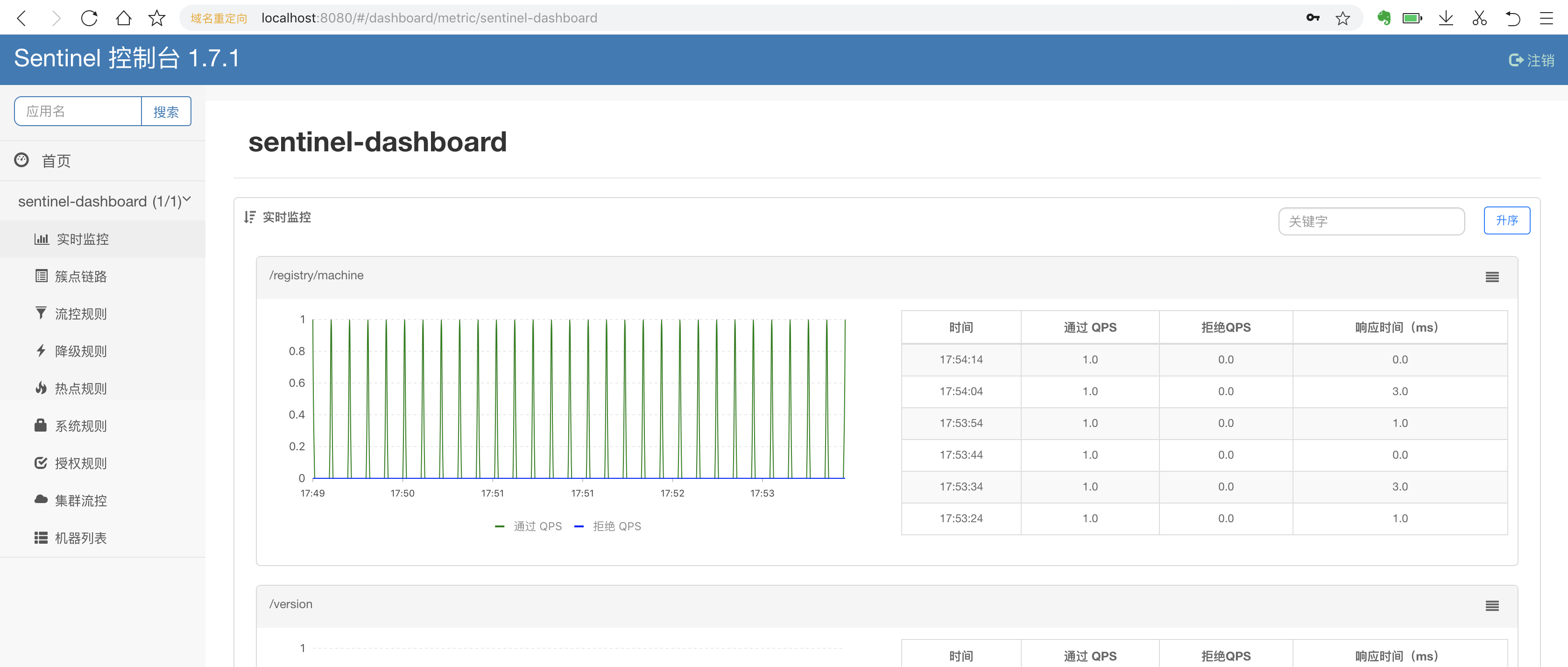Click the battery extension icon
1568x667 pixels.
coord(1412,18)
